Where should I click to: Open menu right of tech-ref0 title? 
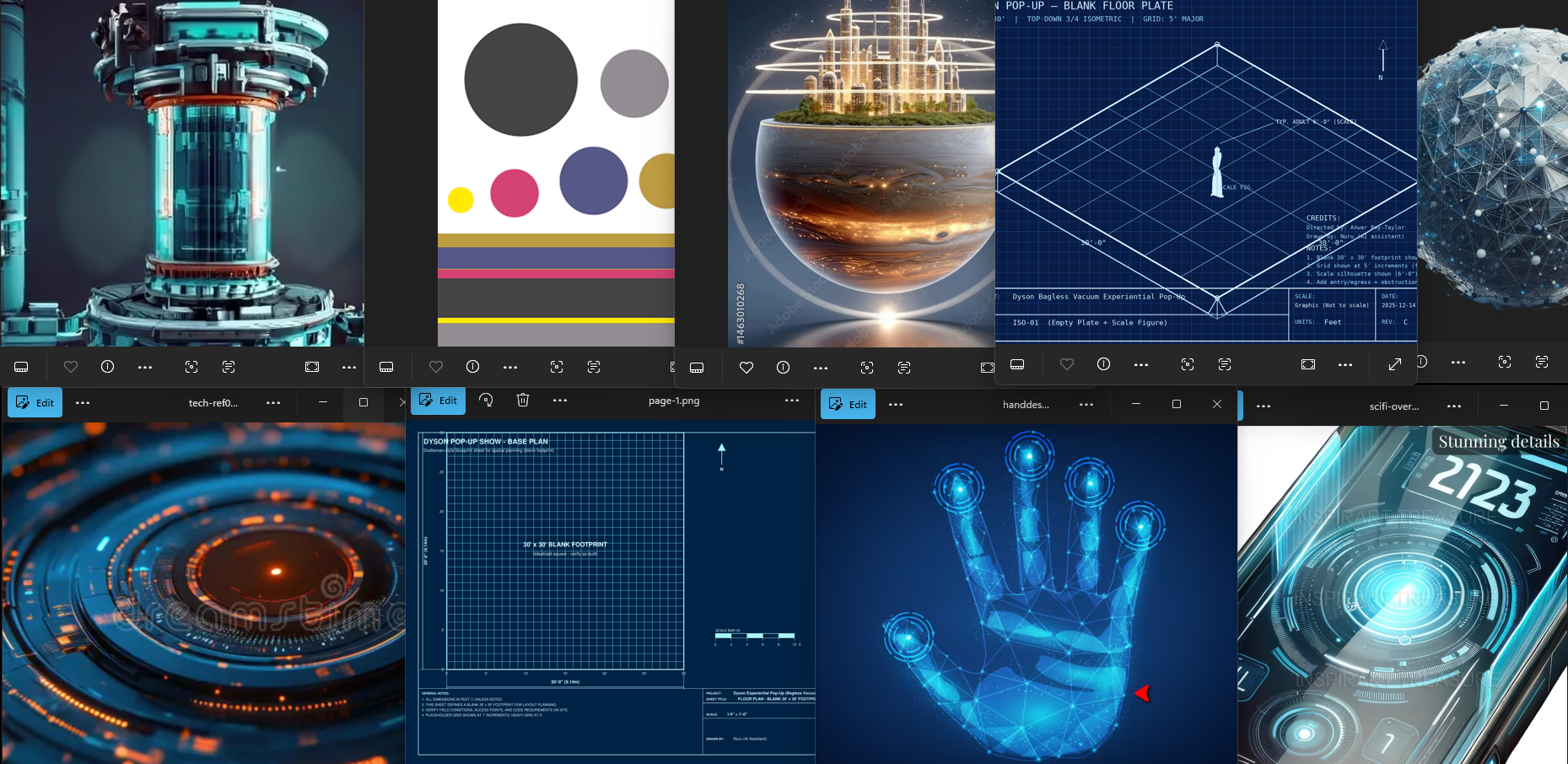273,403
